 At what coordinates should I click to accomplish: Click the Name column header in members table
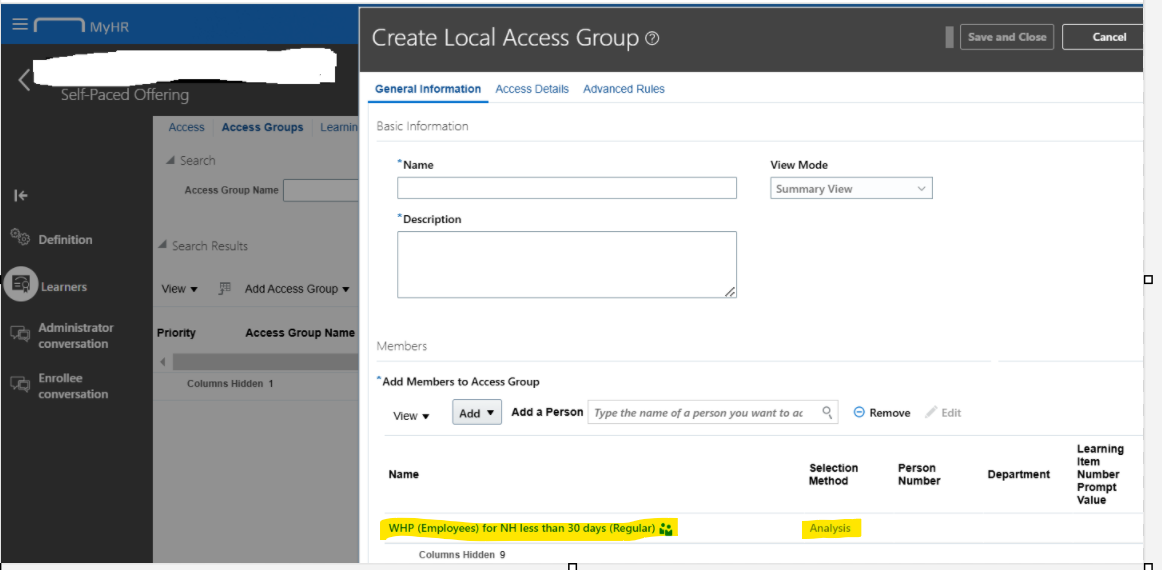(403, 474)
